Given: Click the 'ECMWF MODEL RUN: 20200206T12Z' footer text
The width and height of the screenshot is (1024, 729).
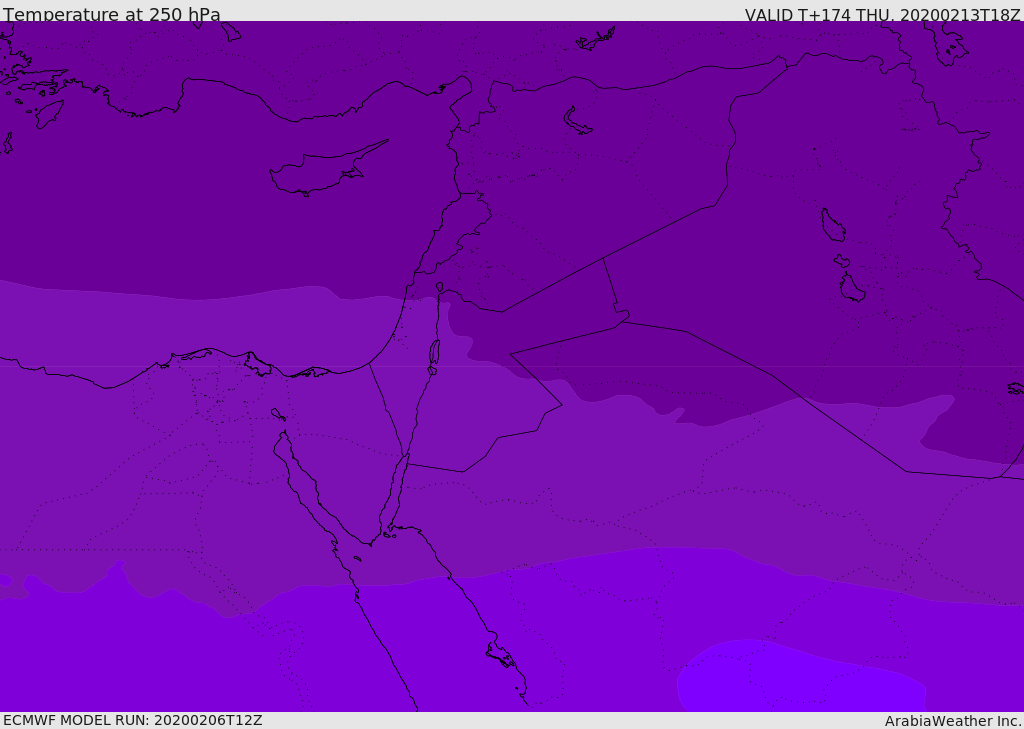Looking at the screenshot, I should (x=133, y=720).
